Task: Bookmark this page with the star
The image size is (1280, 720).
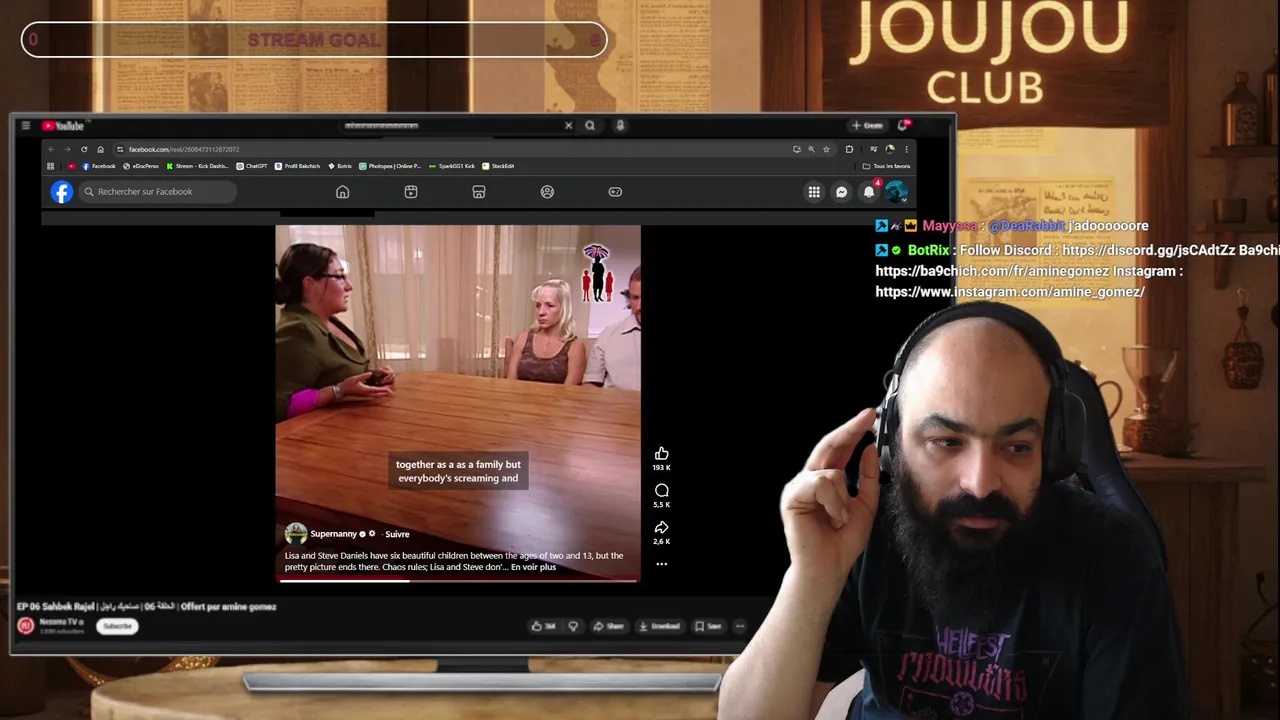Action: pos(826,149)
